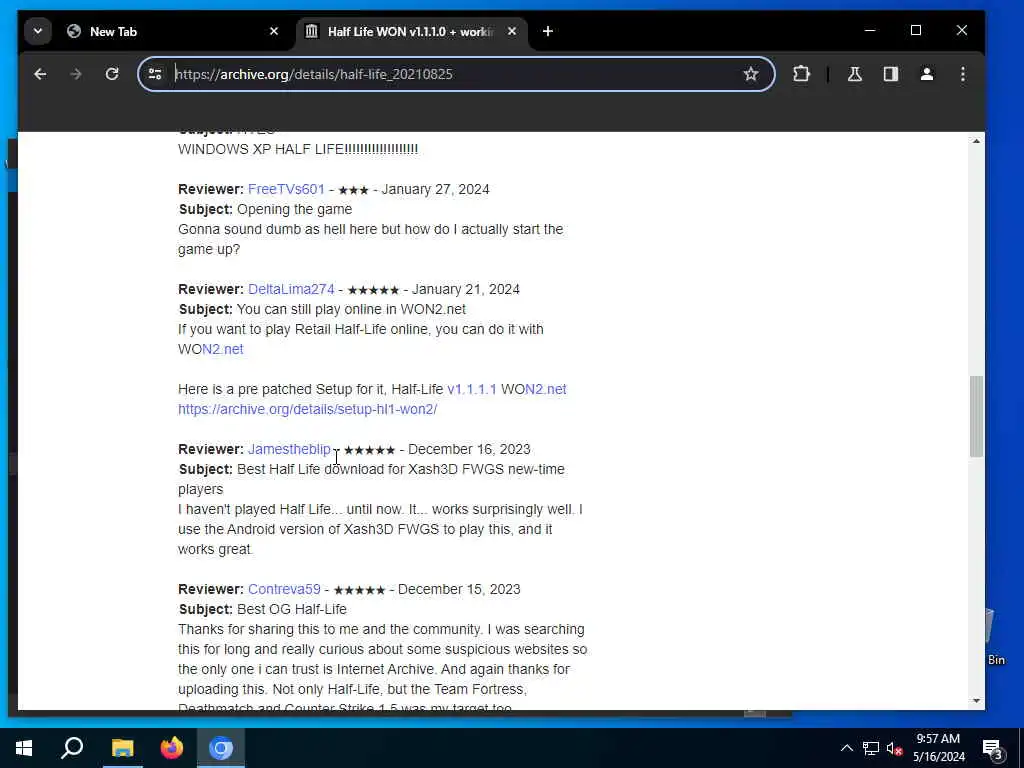Screen dimensions: 1024x768
Task: Maximize the Chrome window
Action: pos(916,31)
